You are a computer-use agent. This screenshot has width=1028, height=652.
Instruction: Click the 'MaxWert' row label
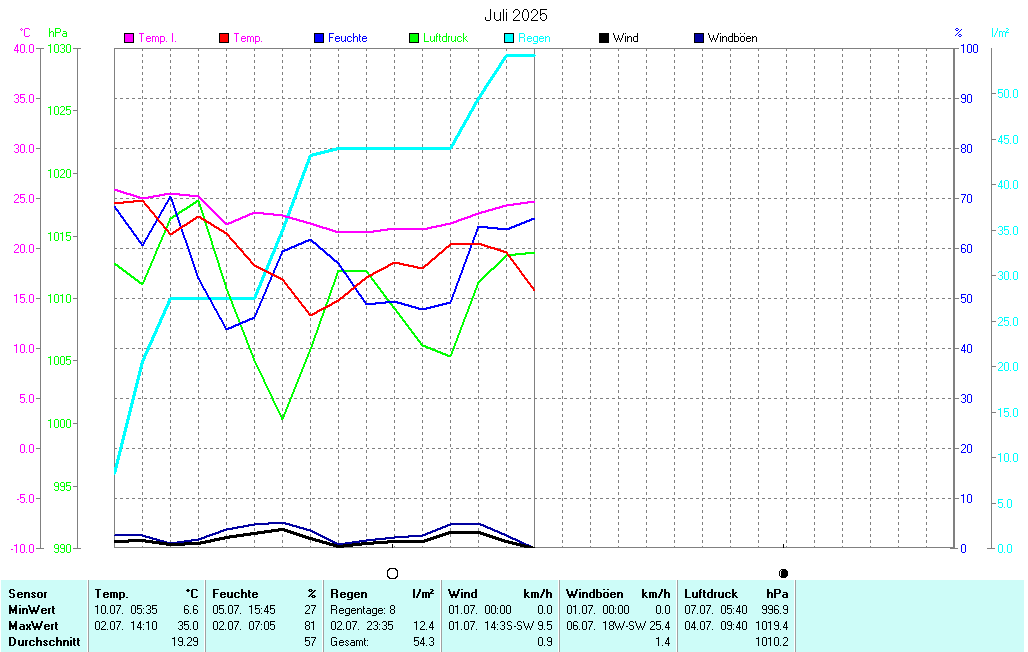tap(33, 626)
